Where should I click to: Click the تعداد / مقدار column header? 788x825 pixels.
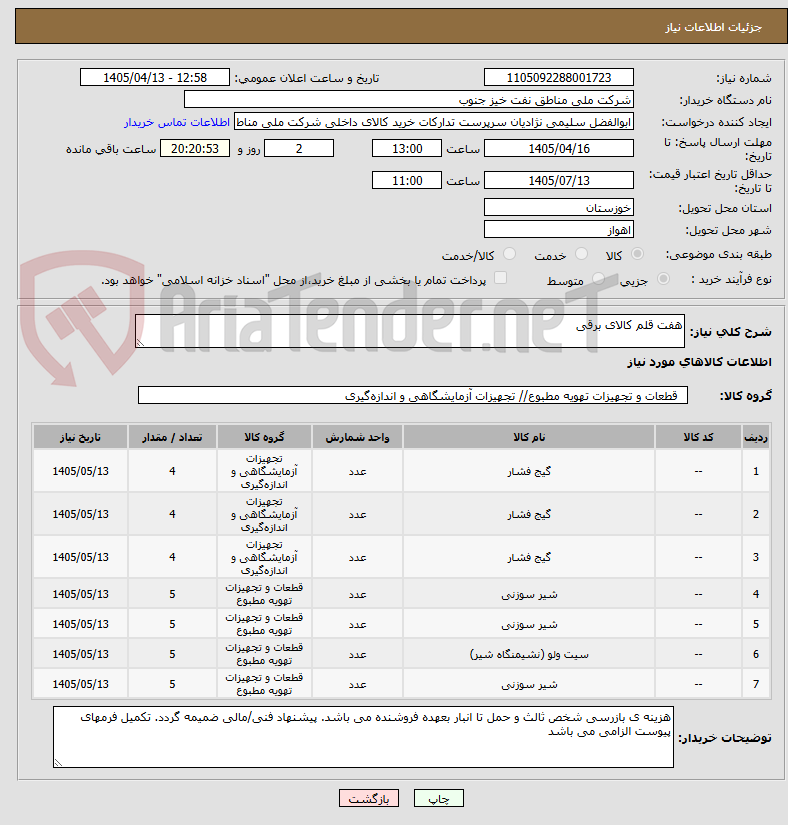click(172, 437)
